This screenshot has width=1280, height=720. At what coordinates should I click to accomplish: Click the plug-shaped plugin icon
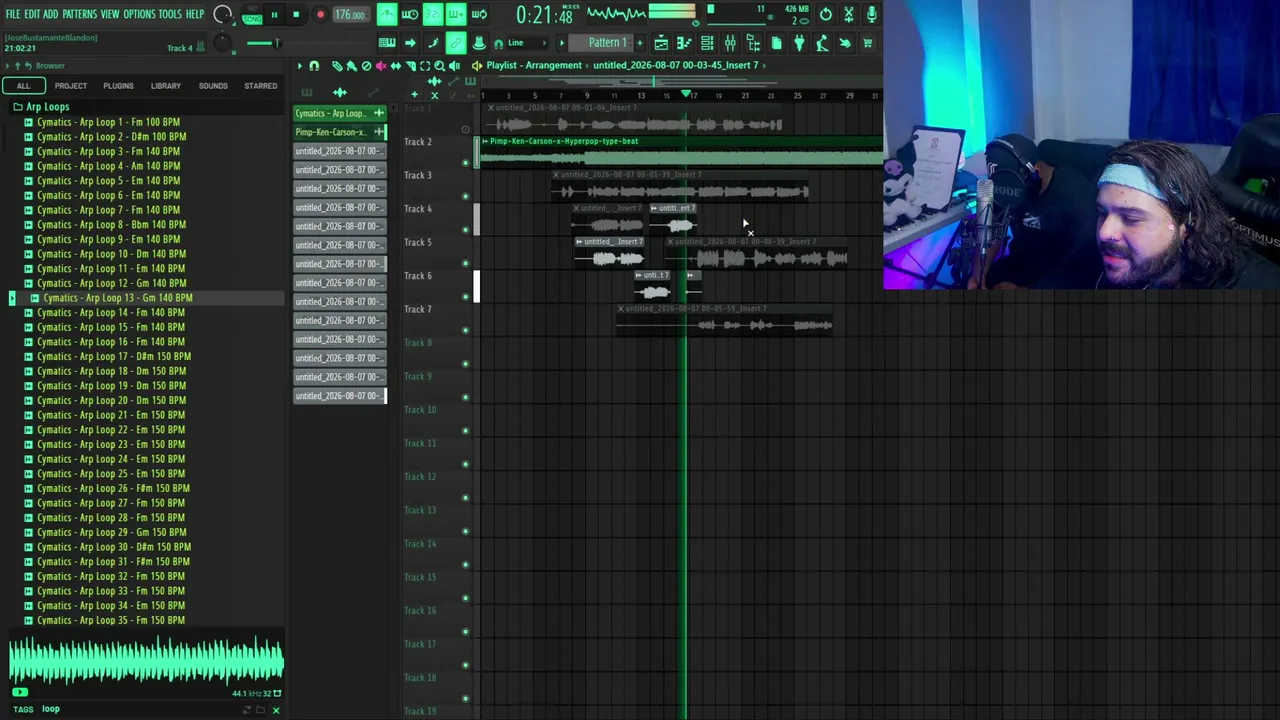click(x=799, y=43)
